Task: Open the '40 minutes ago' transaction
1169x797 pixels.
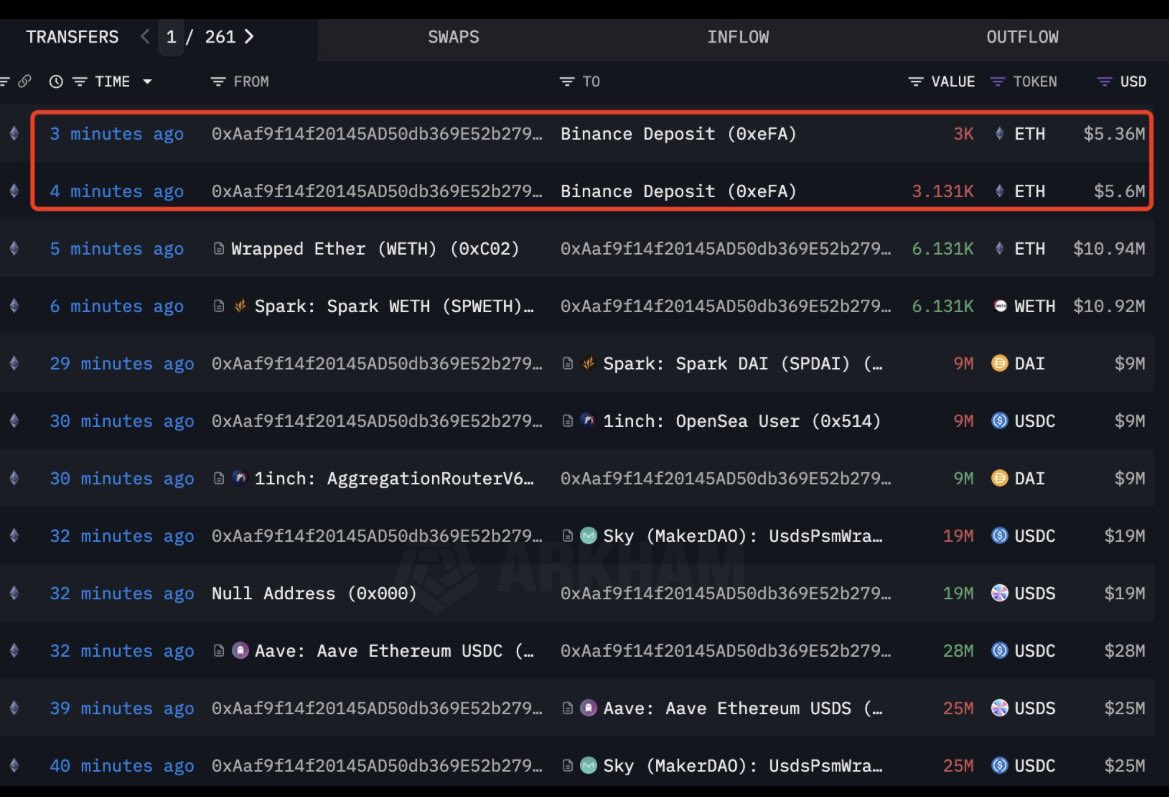Action: click(x=122, y=766)
